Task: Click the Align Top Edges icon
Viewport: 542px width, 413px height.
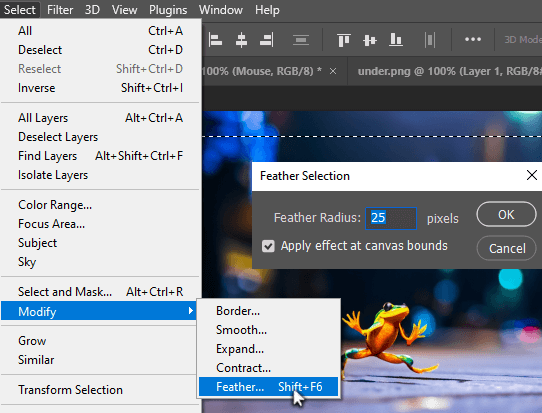Action: [x=344, y=40]
